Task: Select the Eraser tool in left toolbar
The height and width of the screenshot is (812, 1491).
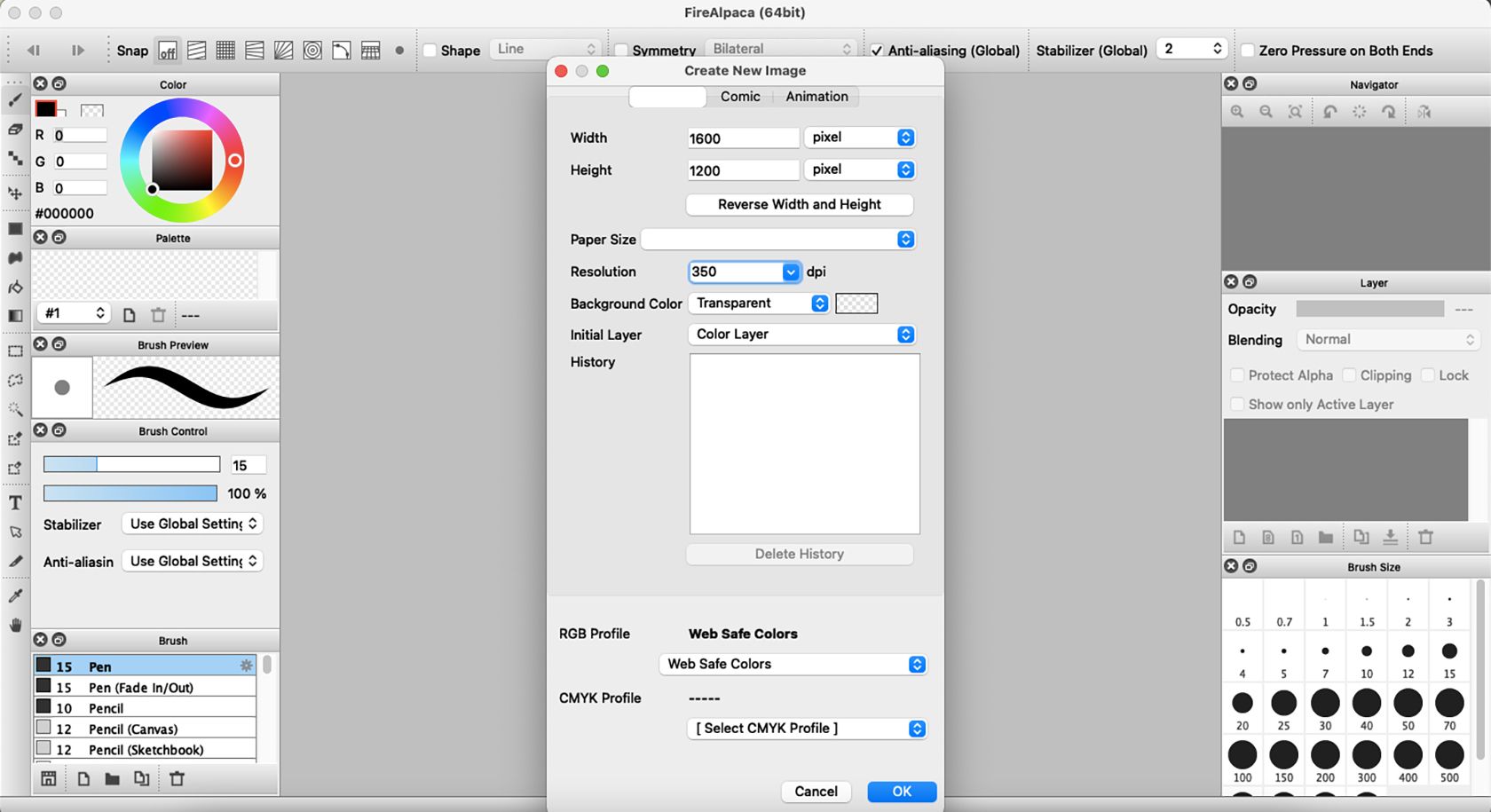Action: (15, 130)
